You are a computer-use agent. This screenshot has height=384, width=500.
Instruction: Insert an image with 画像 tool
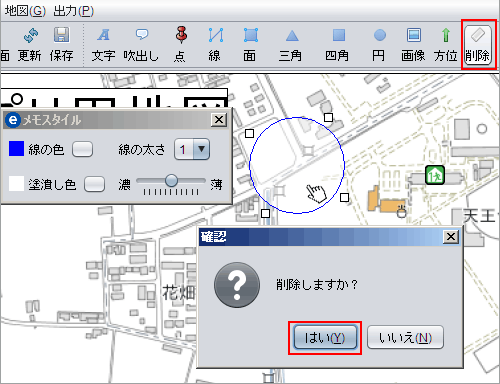(x=413, y=45)
